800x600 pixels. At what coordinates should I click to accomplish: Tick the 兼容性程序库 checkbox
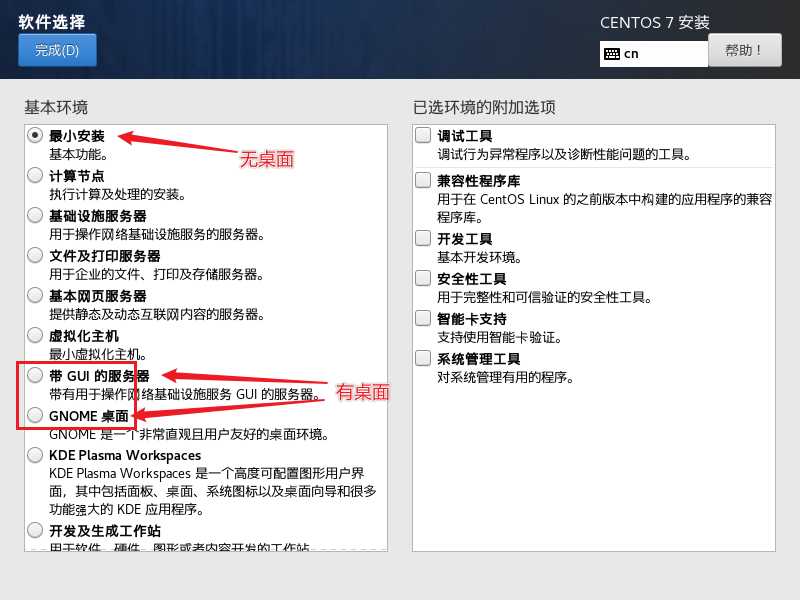[x=423, y=180]
